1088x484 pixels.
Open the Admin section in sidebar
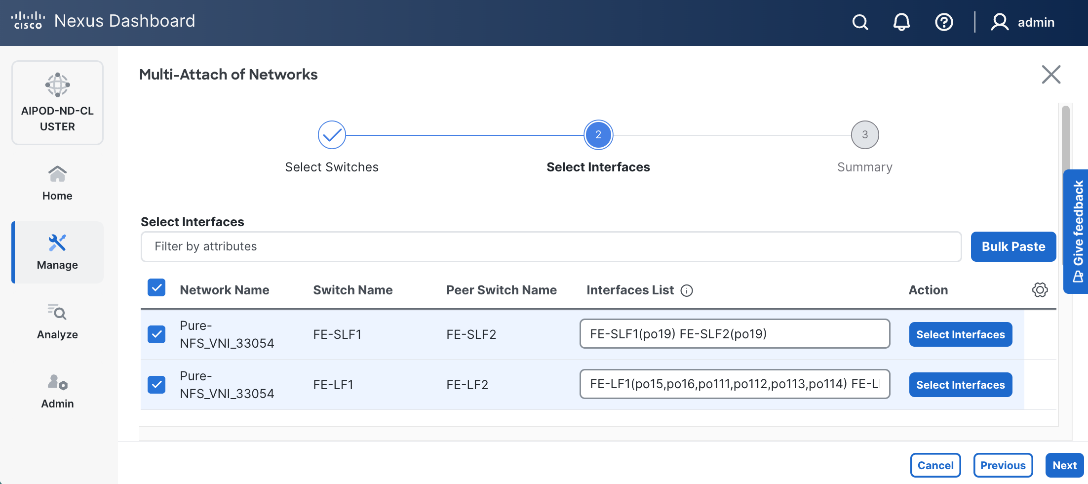tap(58, 391)
